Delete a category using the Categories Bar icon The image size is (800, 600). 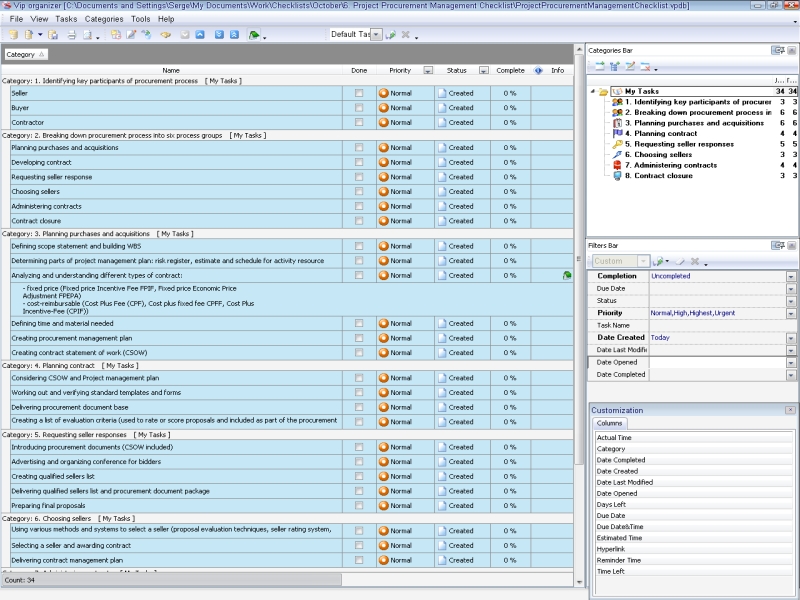click(644, 65)
